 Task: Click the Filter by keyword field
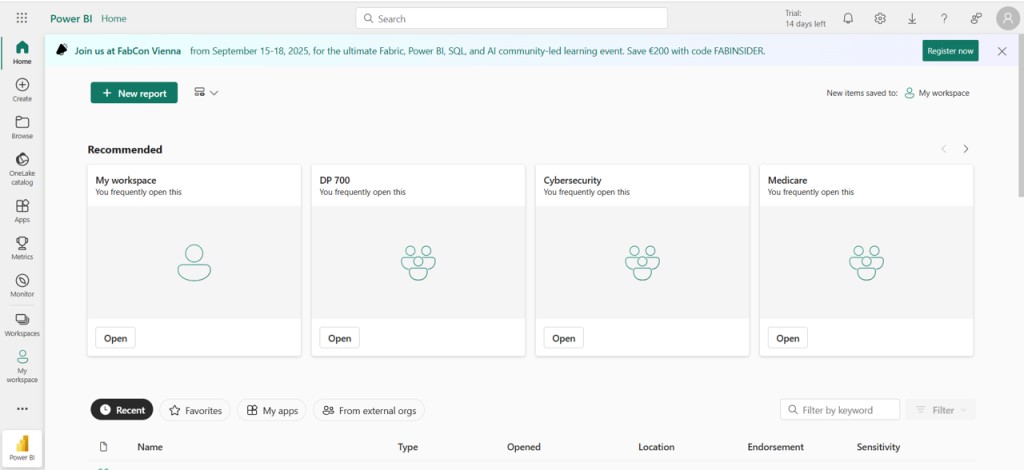840,410
